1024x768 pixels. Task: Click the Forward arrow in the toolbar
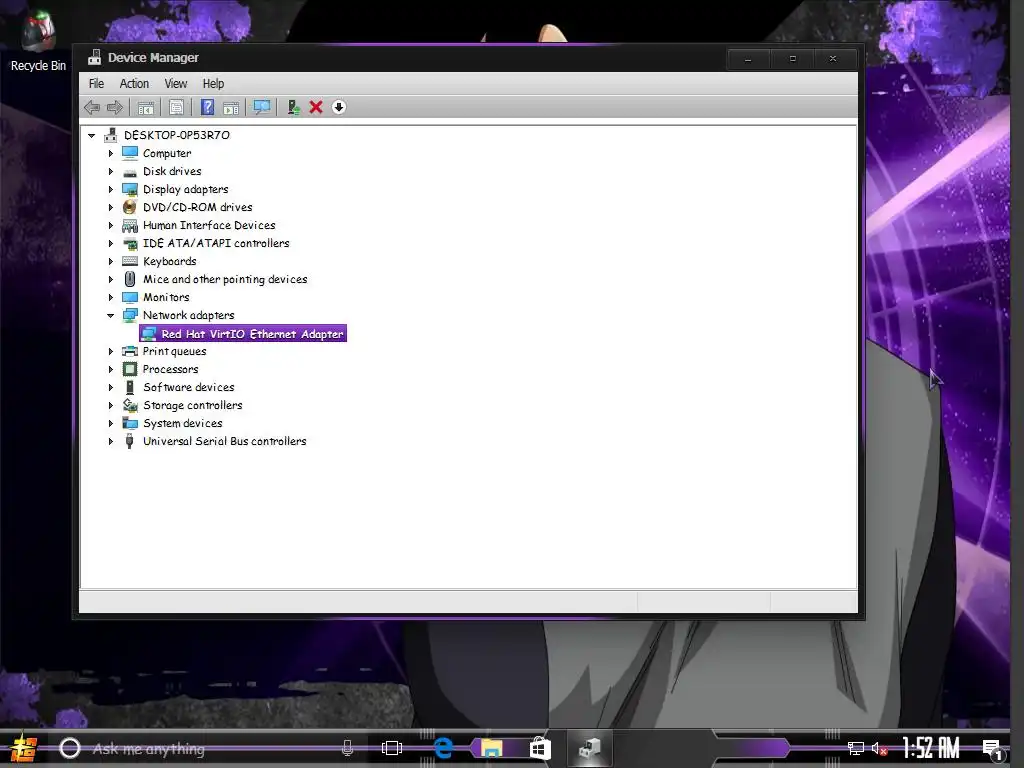115,107
